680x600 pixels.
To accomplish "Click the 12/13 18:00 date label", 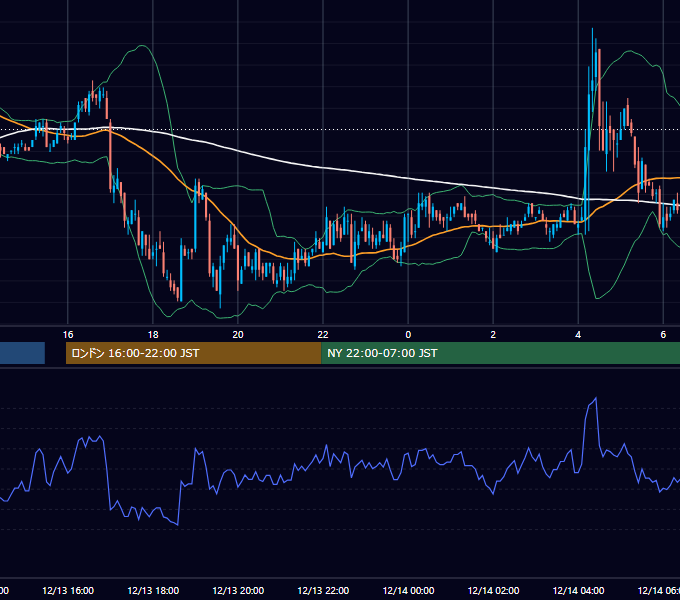I will click(x=153, y=590).
